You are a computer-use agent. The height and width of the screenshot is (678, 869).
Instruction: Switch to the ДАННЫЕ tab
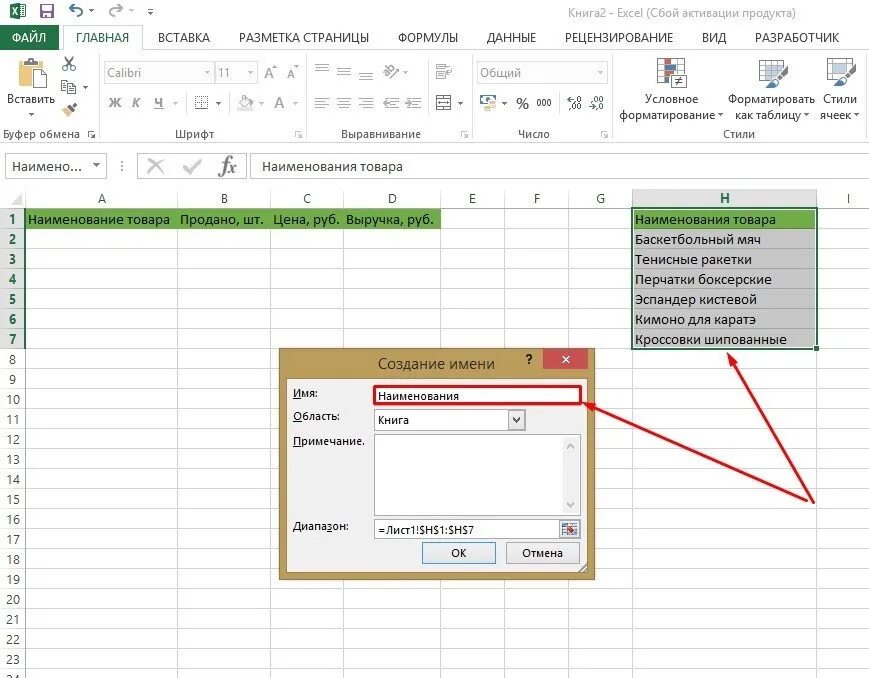coord(511,38)
